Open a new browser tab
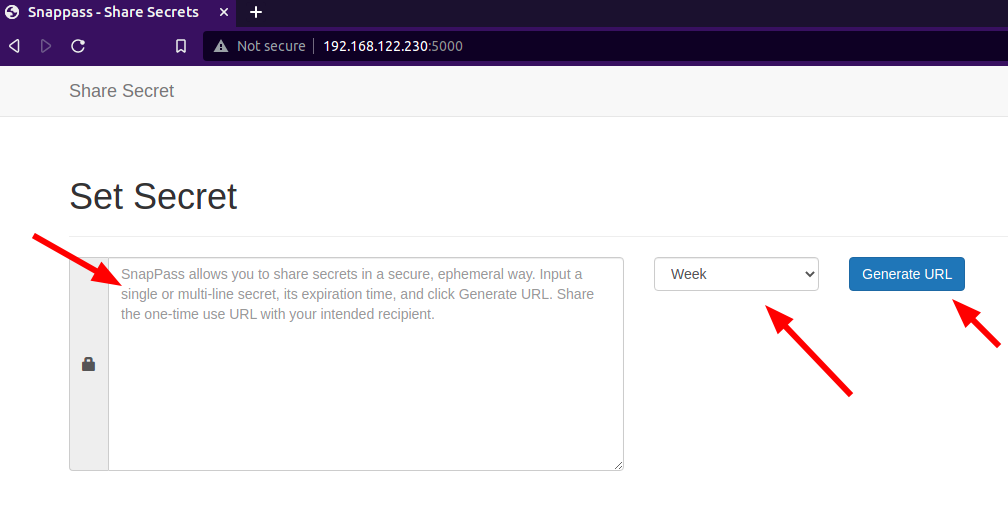This screenshot has width=1008, height=521. tap(256, 12)
